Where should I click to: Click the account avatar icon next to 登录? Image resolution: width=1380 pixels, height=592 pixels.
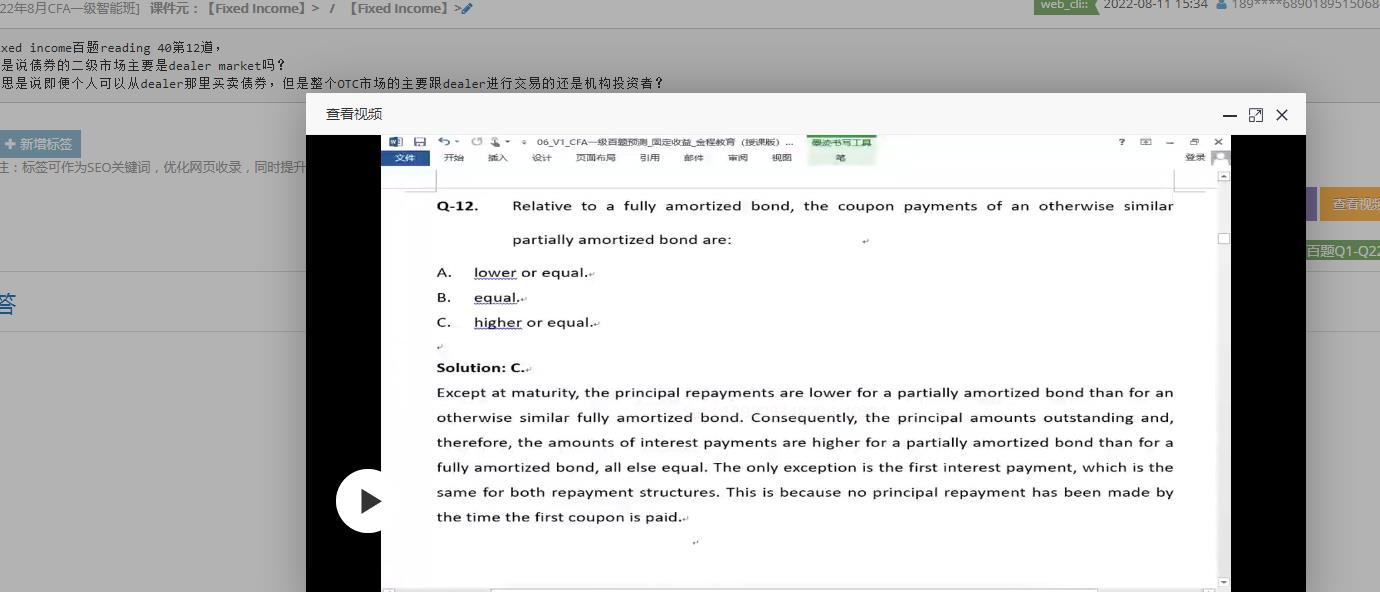[1220, 158]
